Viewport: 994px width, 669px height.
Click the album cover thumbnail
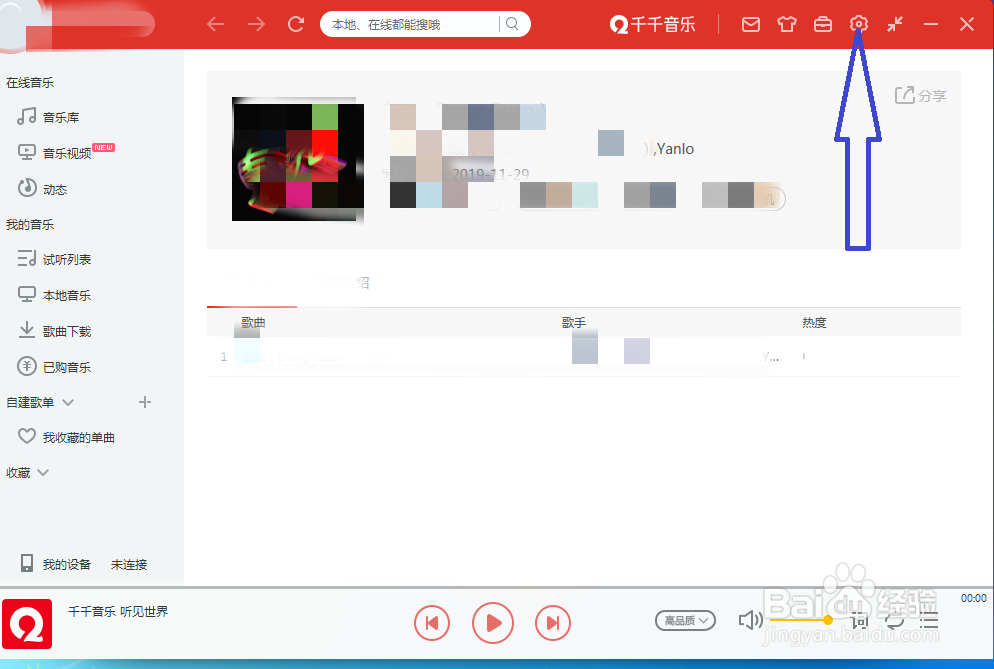pyautogui.click(x=298, y=159)
